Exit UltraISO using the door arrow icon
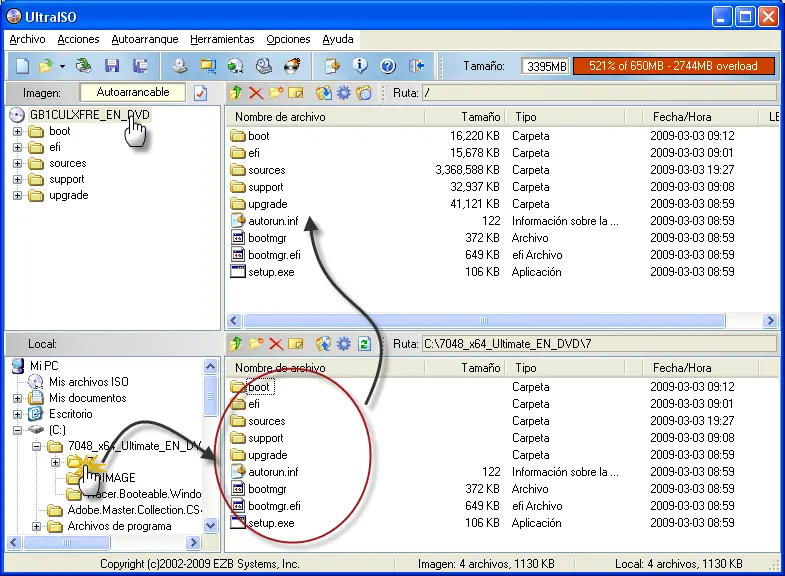Viewport: 785px width, 576px height. [x=416, y=66]
